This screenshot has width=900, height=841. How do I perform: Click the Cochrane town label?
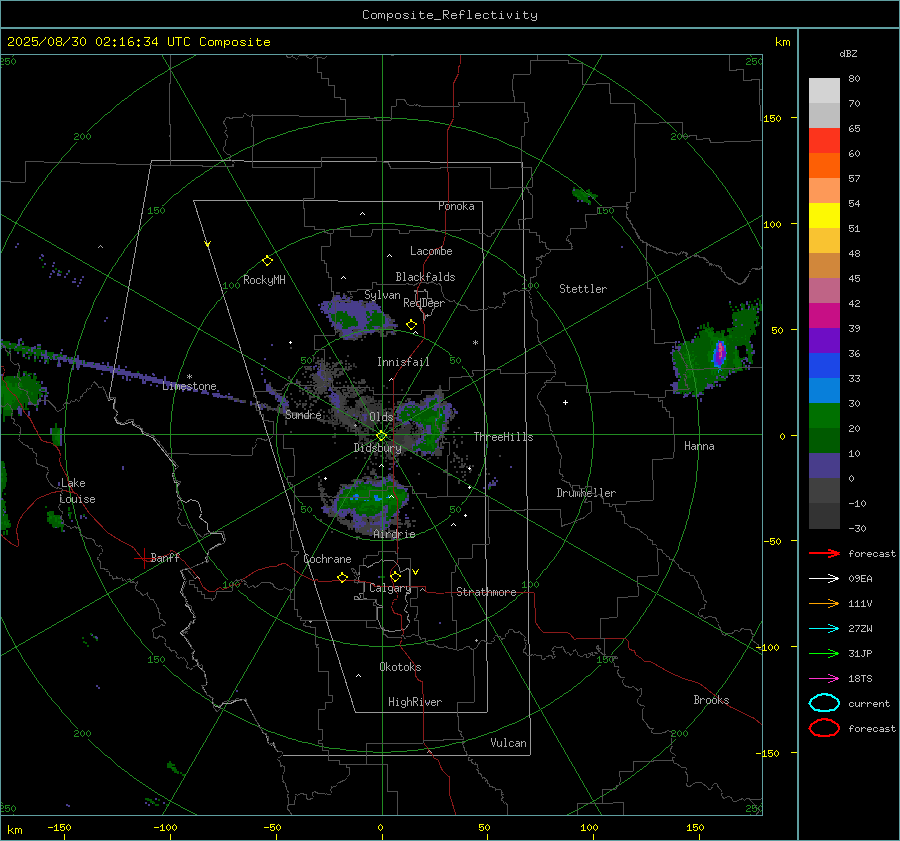point(327,559)
